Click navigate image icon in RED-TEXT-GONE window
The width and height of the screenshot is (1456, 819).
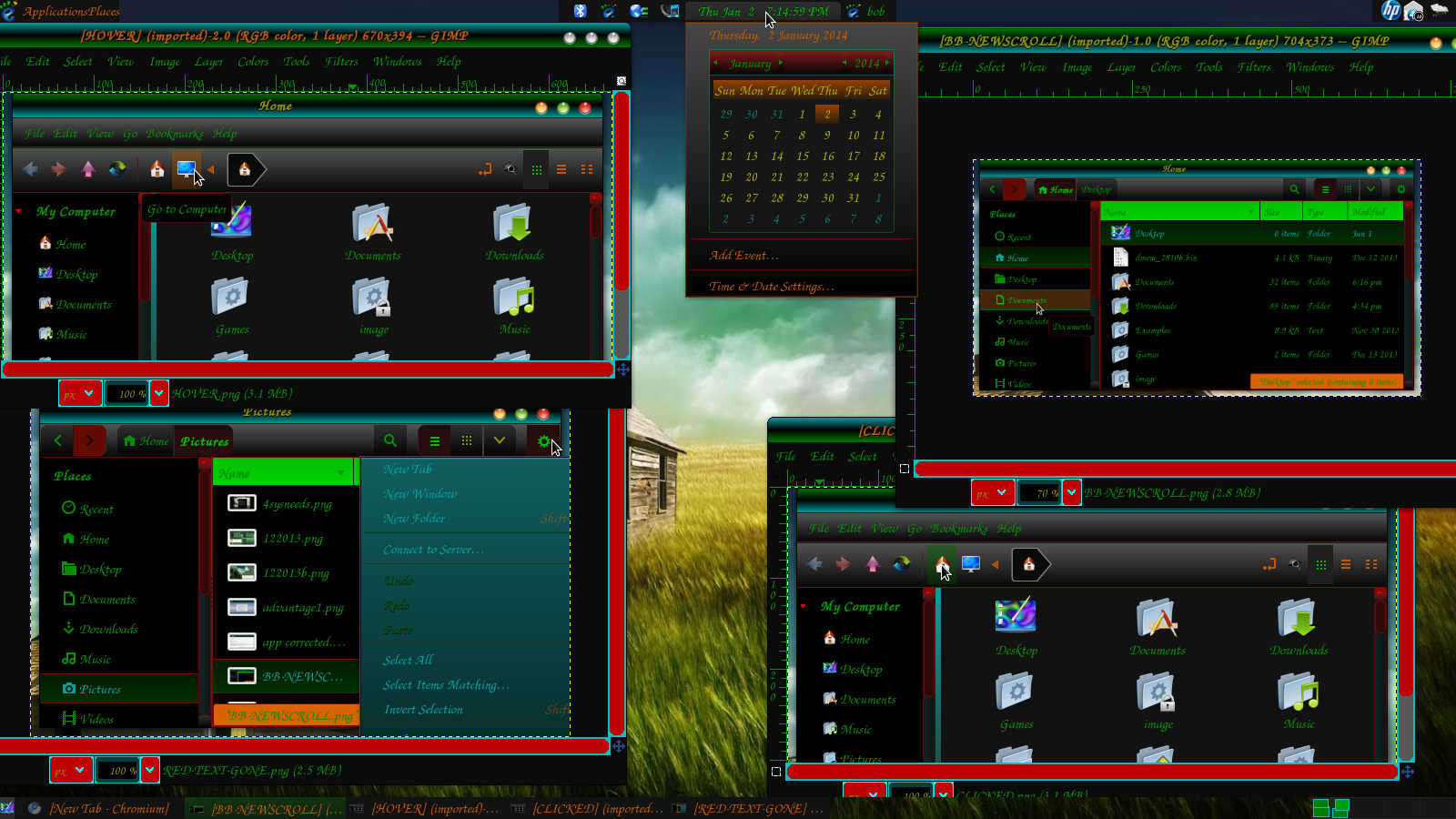pyautogui.click(x=619, y=746)
